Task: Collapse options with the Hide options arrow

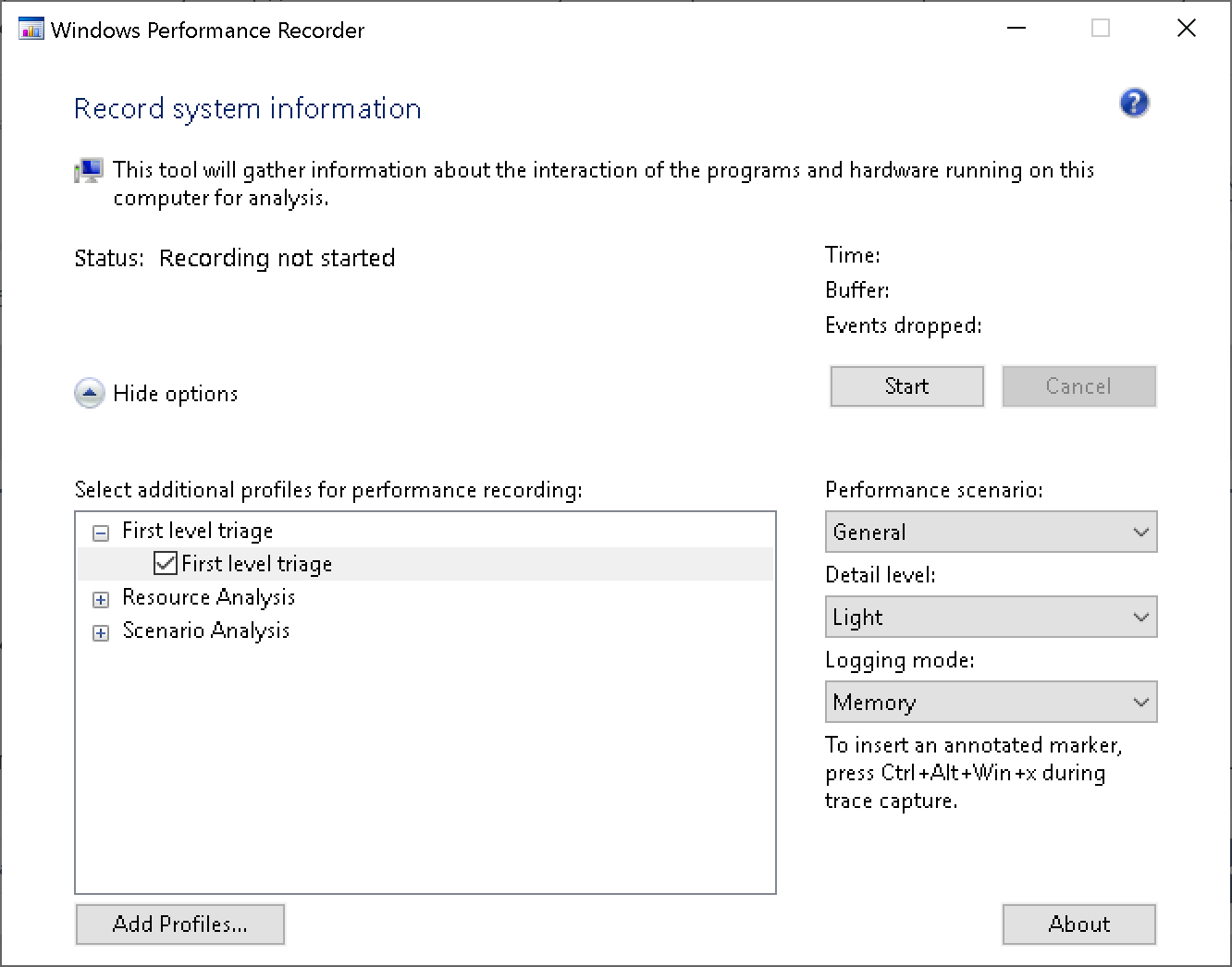Action: (89, 394)
